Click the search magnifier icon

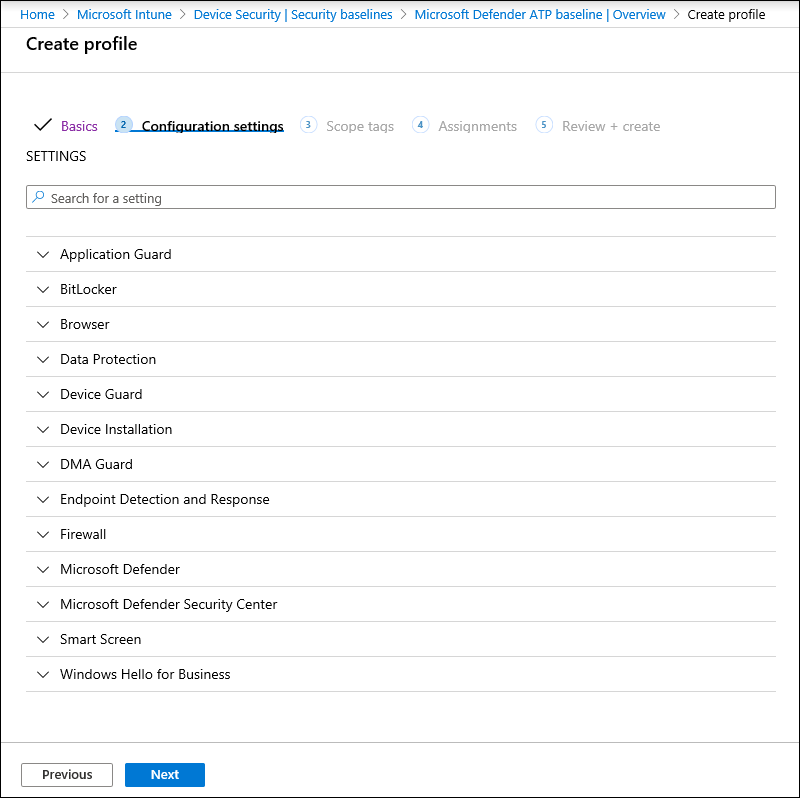[38, 198]
